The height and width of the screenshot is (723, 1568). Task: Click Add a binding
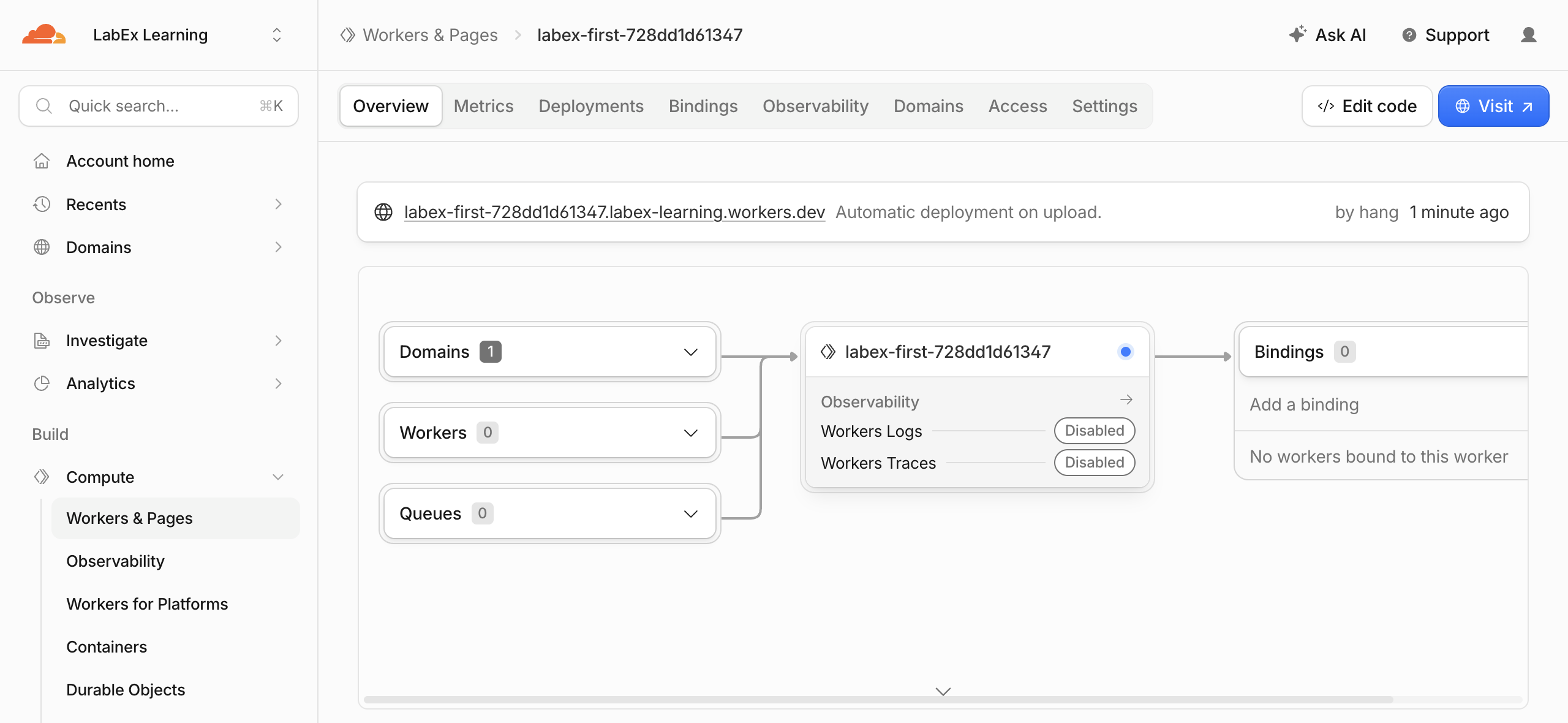[1304, 404]
